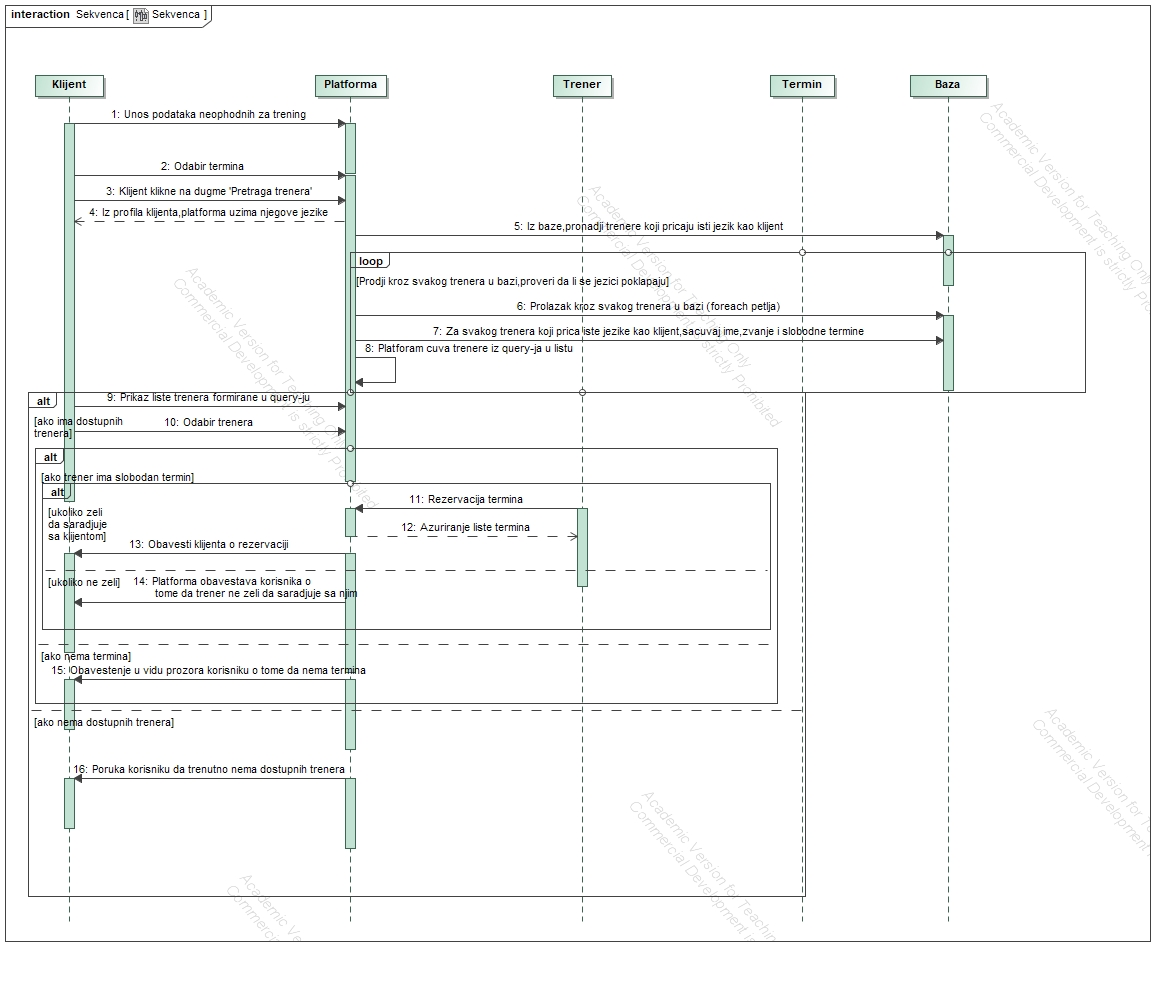The width and height of the screenshot is (1165, 981).
Task: Select the Klijent lifeline head
Action: pos(69,85)
